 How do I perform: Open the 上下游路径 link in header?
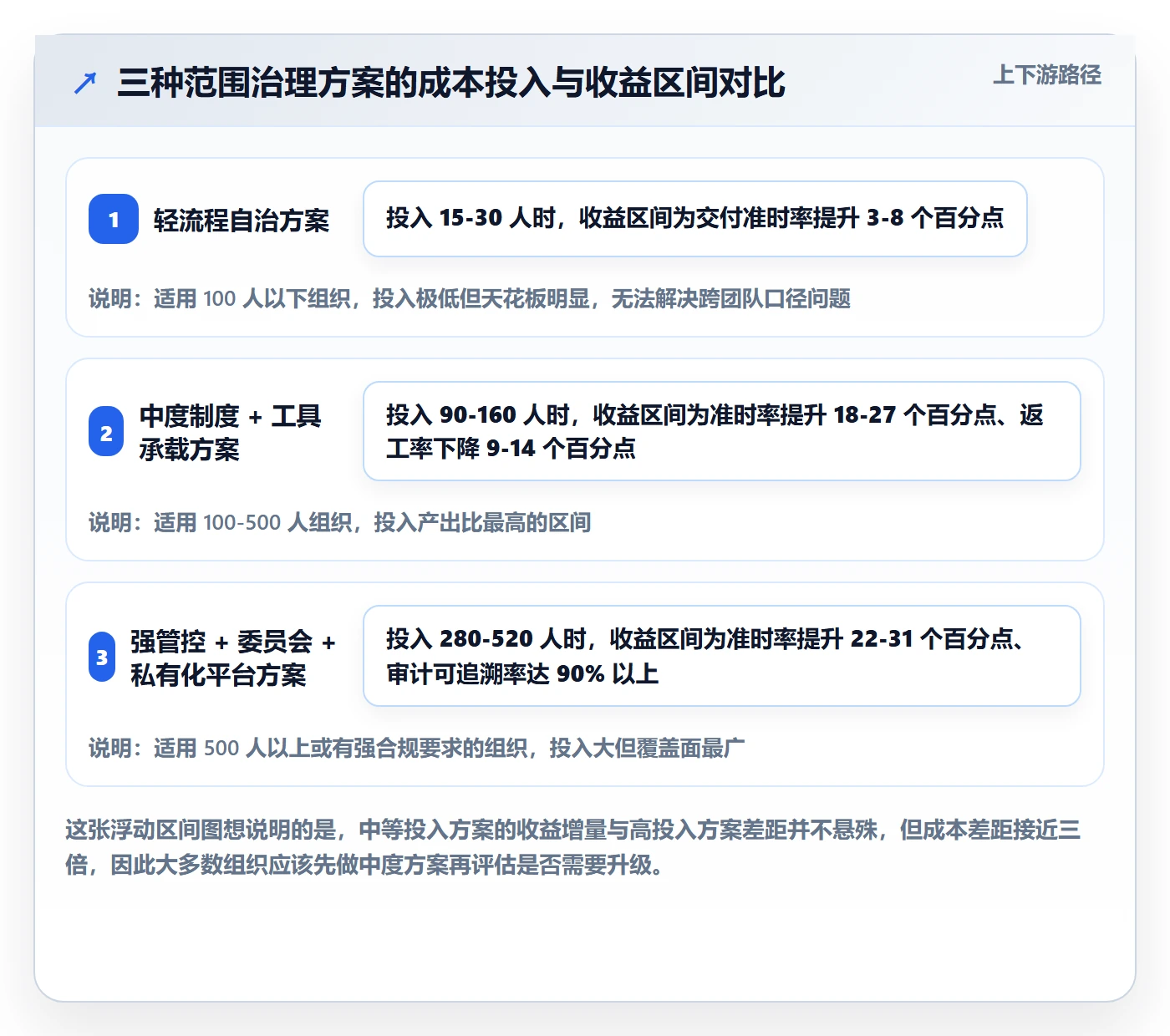1047,75
